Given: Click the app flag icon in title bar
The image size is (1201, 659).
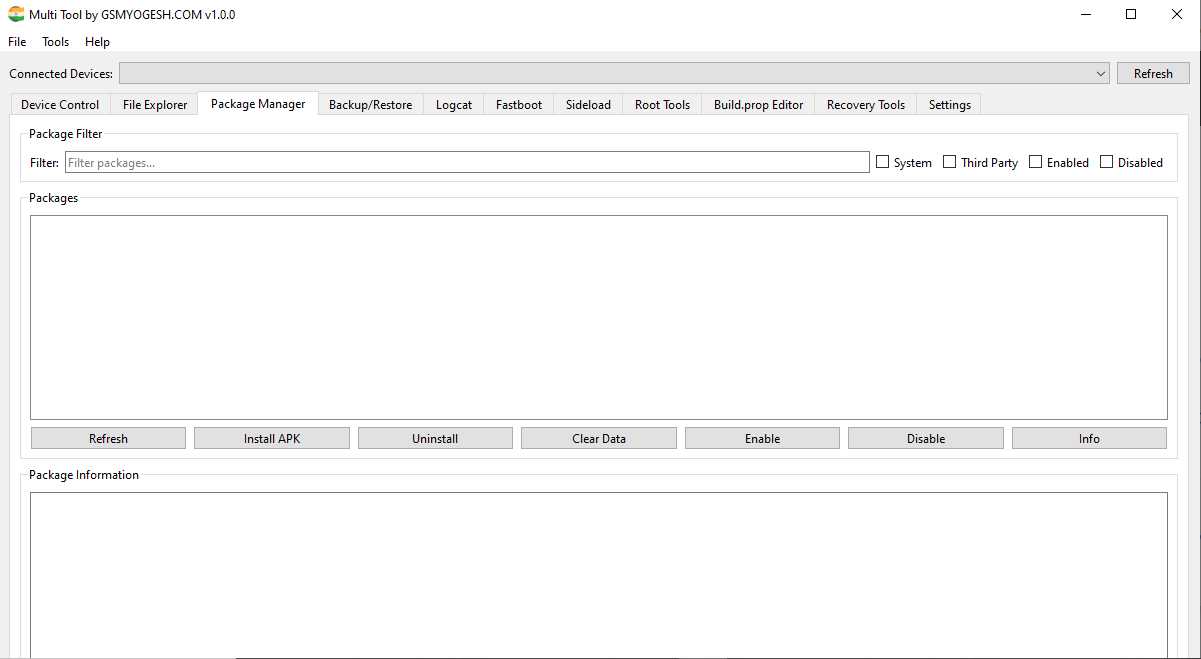Looking at the screenshot, I should tap(16, 15).
